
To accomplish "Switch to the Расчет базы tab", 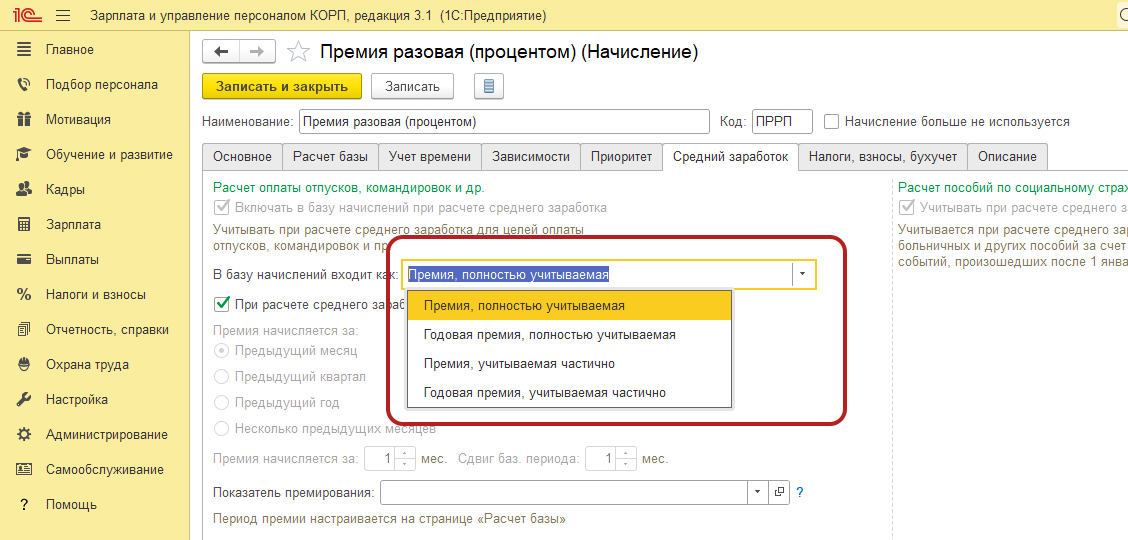I will [x=330, y=157].
